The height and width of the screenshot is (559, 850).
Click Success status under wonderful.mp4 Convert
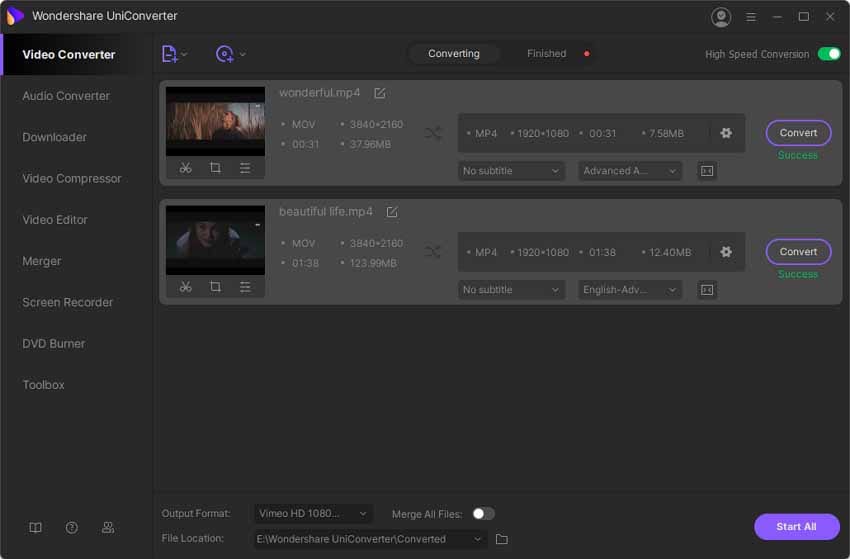coord(797,155)
